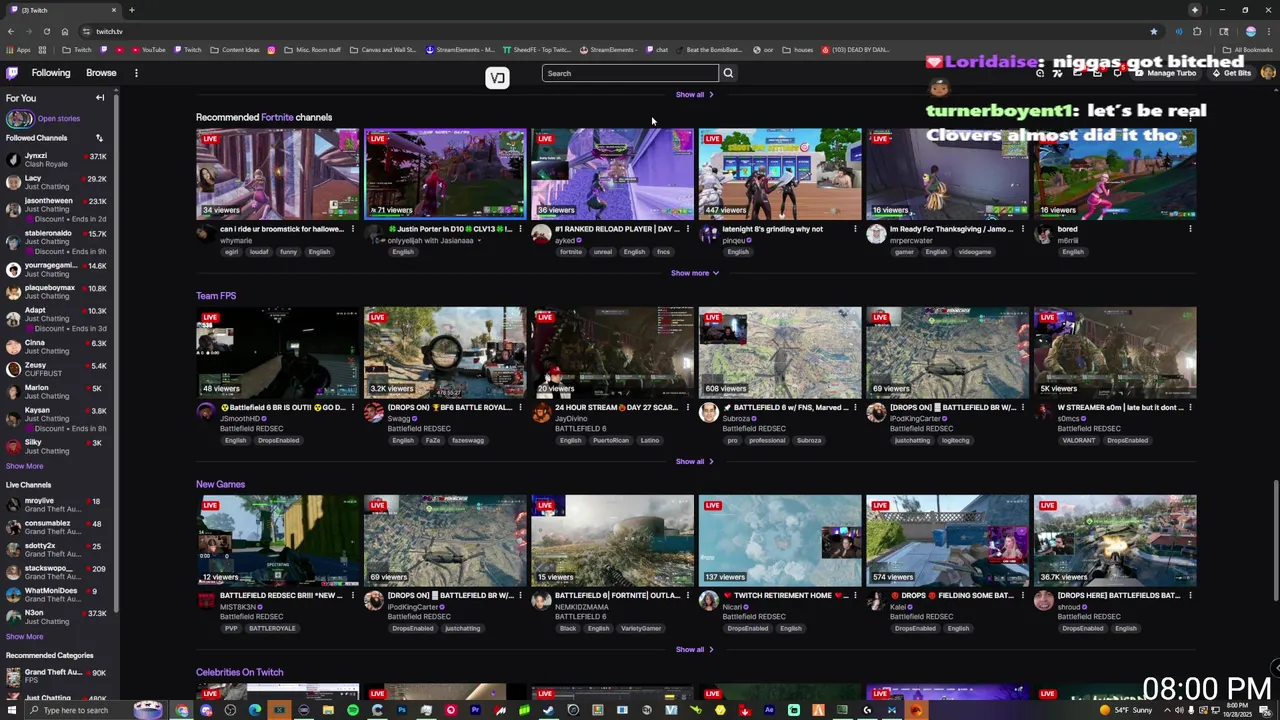Screen dimensions: 1280x720
Task: Open Content Ideas bookmark folder
Action: 235,50
